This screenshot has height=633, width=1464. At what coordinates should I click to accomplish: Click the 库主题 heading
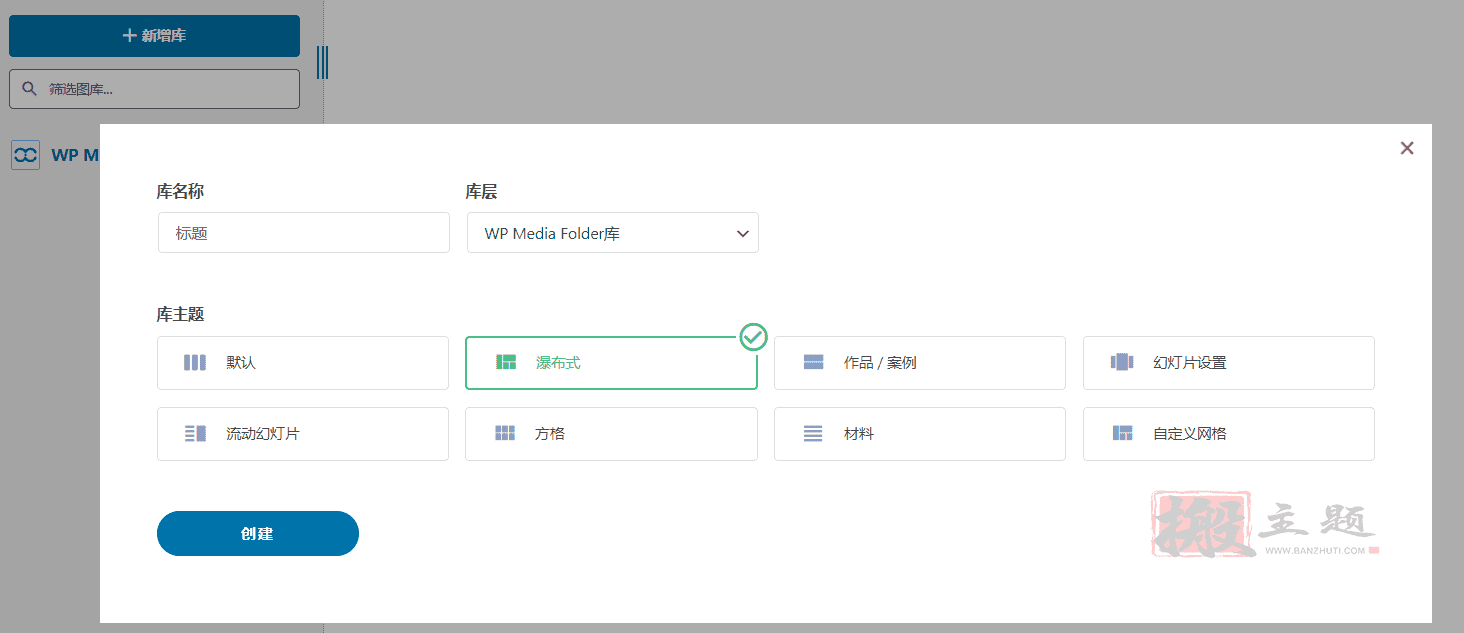click(x=180, y=314)
